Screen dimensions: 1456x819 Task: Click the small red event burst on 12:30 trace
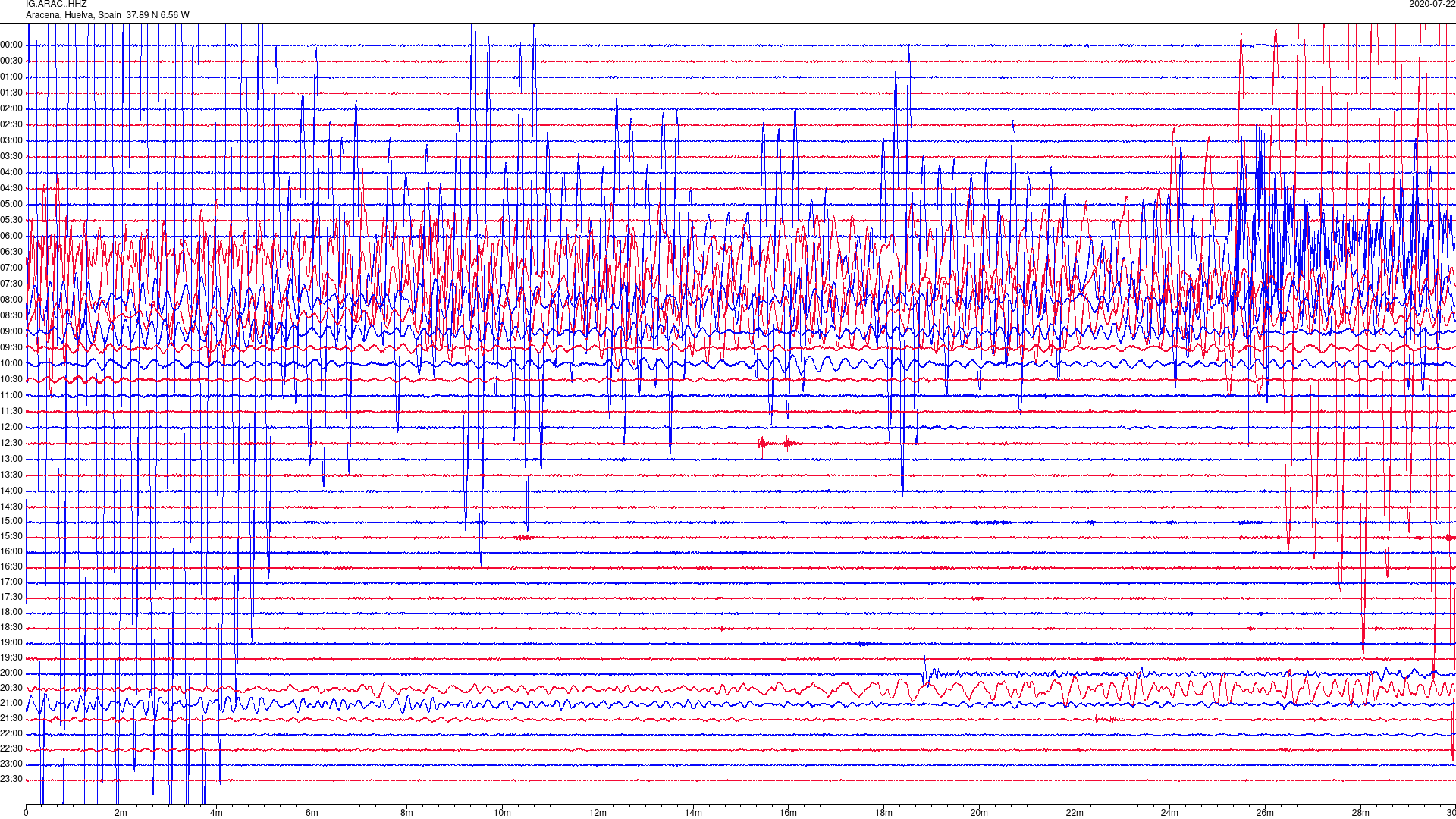778,444
